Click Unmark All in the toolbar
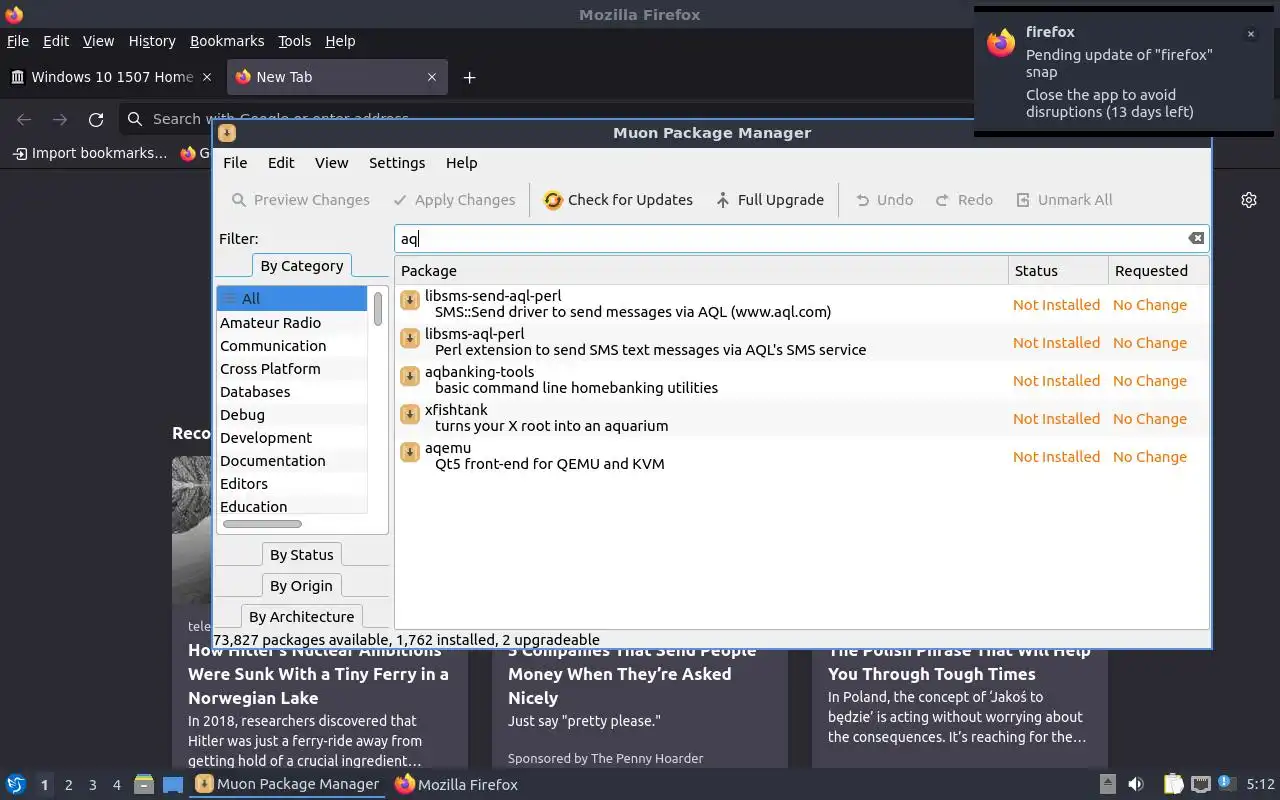The width and height of the screenshot is (1280, 800). [1064, 200]
